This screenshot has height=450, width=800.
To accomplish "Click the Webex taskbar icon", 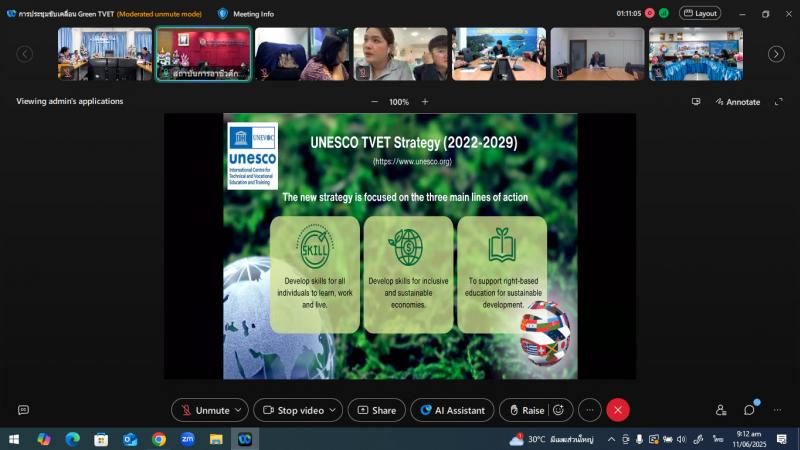I will [x=245, y=439].
